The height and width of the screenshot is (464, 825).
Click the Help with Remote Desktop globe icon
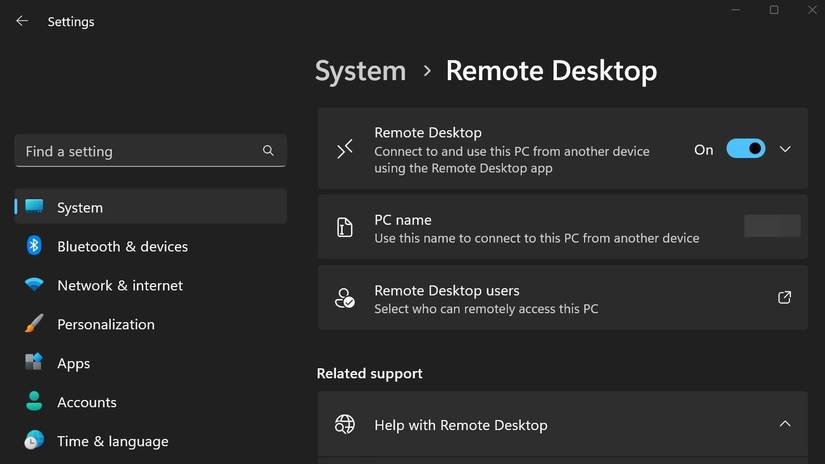click(x=345, y=424)
